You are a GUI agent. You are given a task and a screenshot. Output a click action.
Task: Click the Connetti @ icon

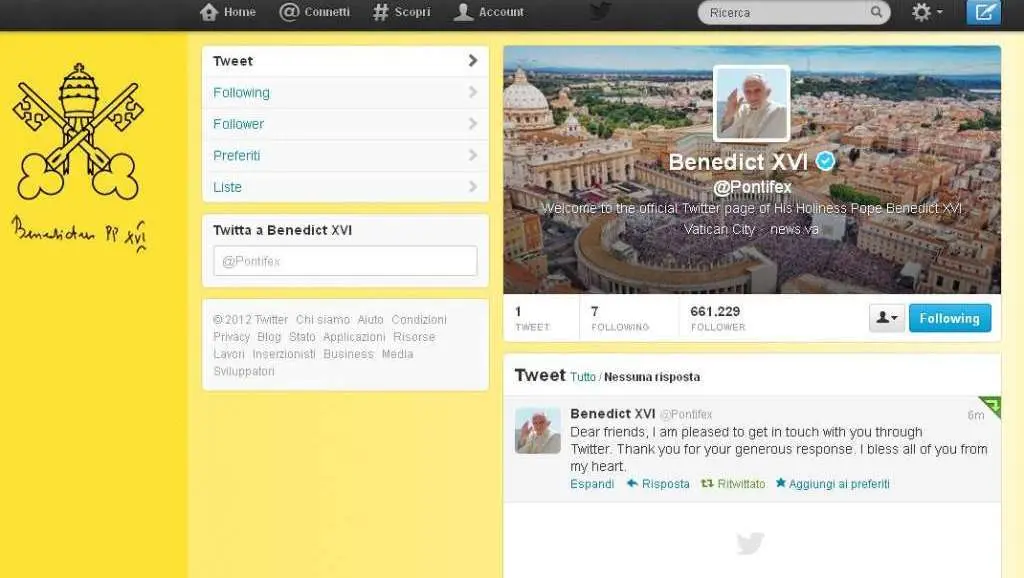point(289,12)
